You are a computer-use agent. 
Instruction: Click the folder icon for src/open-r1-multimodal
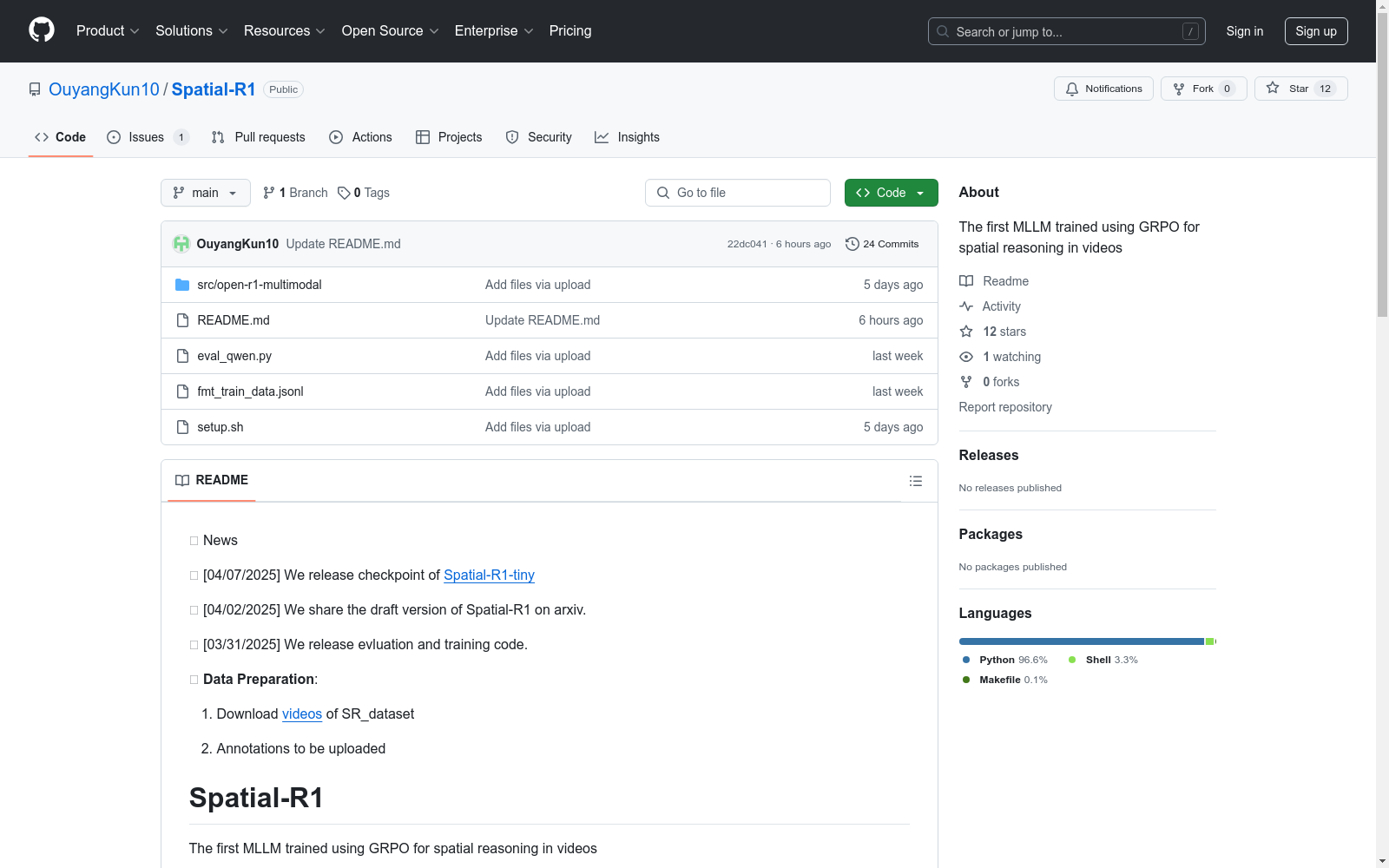point(182,285)
